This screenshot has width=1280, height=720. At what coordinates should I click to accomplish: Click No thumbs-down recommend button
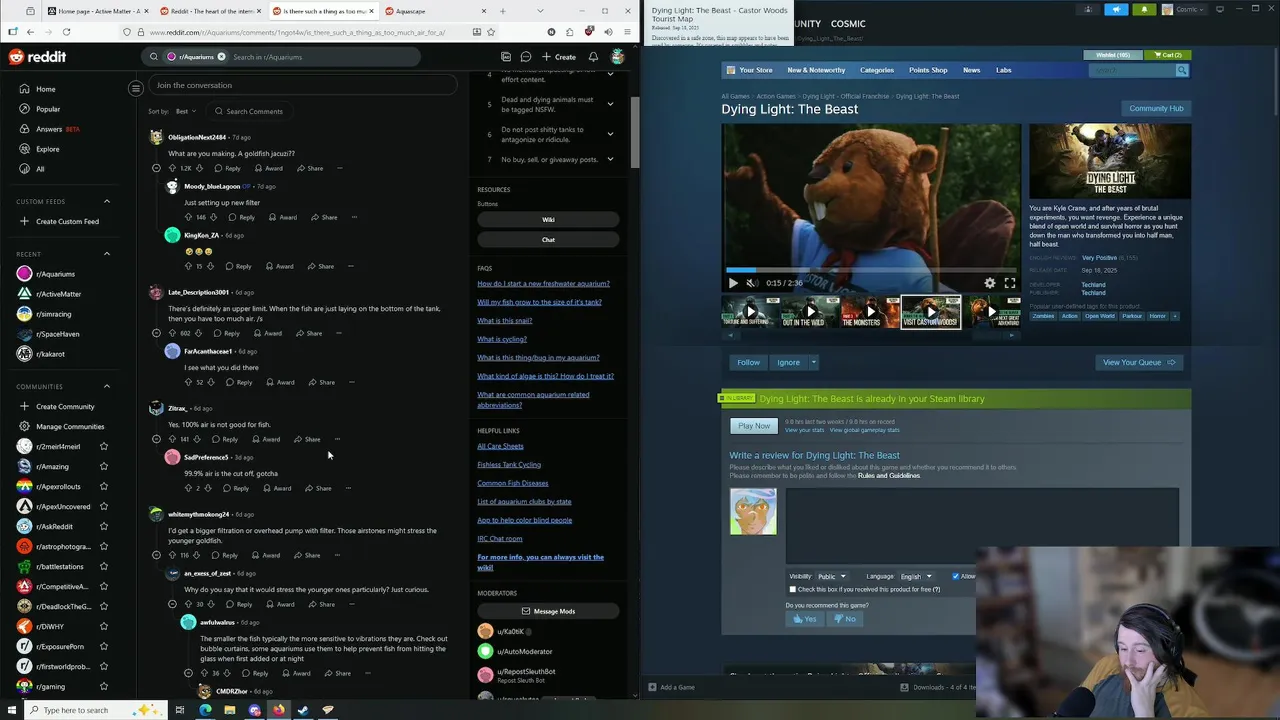[845, 619]
